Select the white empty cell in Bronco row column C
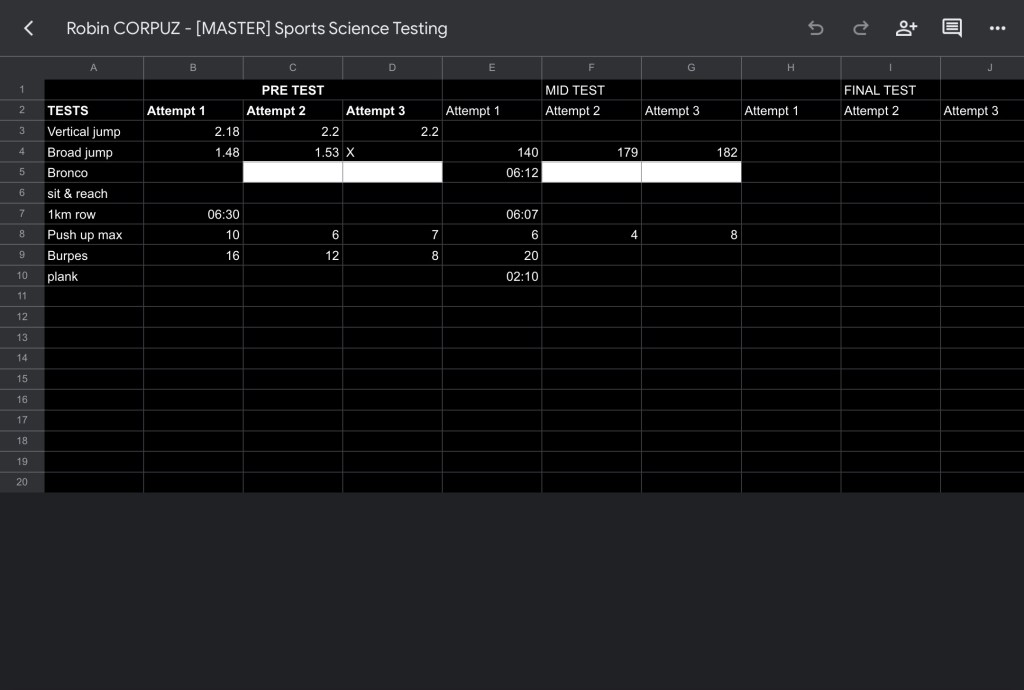Viewport: 1024px width, 690px height. tap(293, 173)
